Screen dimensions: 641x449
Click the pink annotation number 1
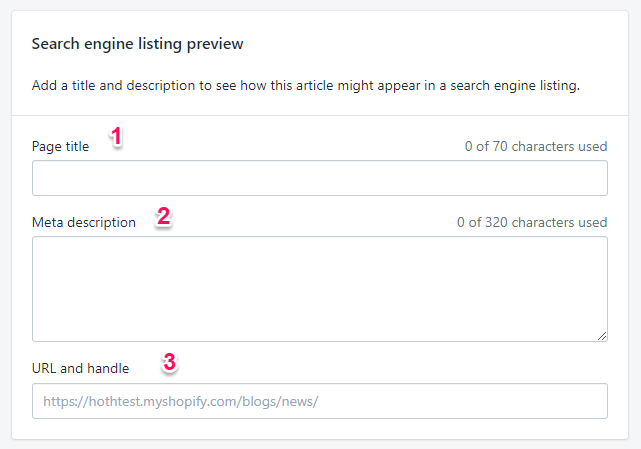[117, 137]
